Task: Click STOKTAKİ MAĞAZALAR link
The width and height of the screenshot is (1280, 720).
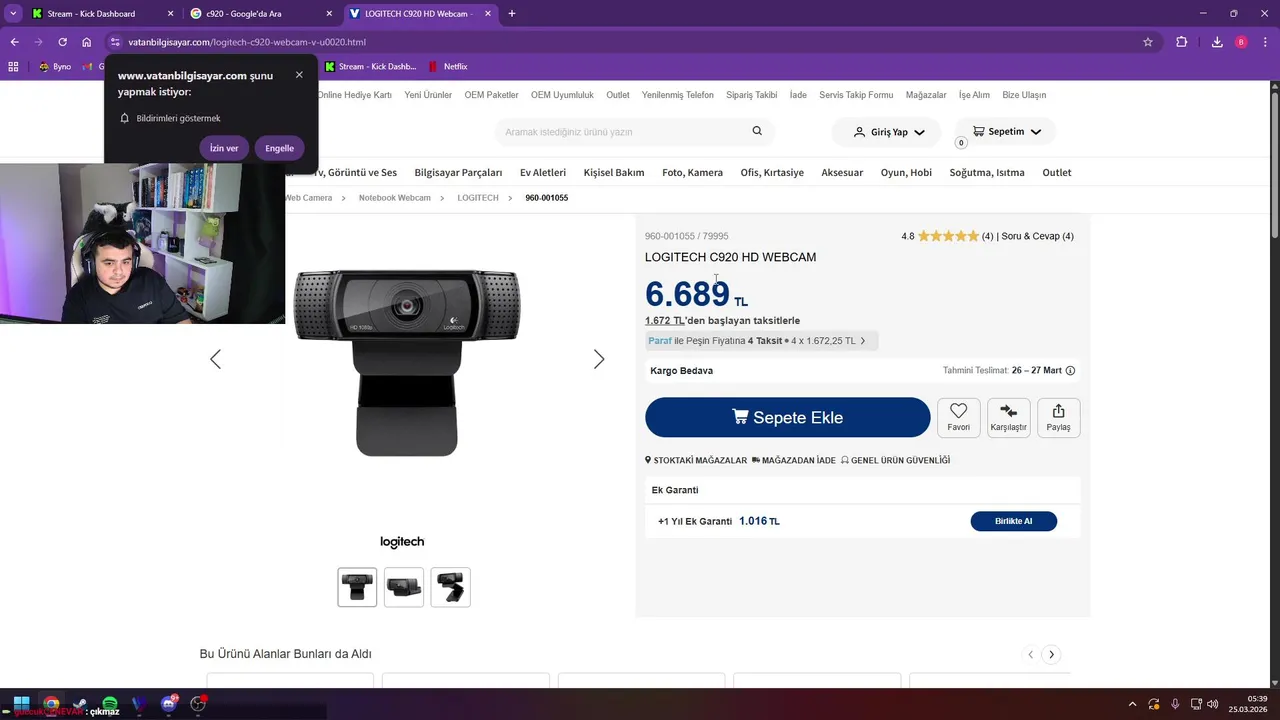Action: pos(696,461)
